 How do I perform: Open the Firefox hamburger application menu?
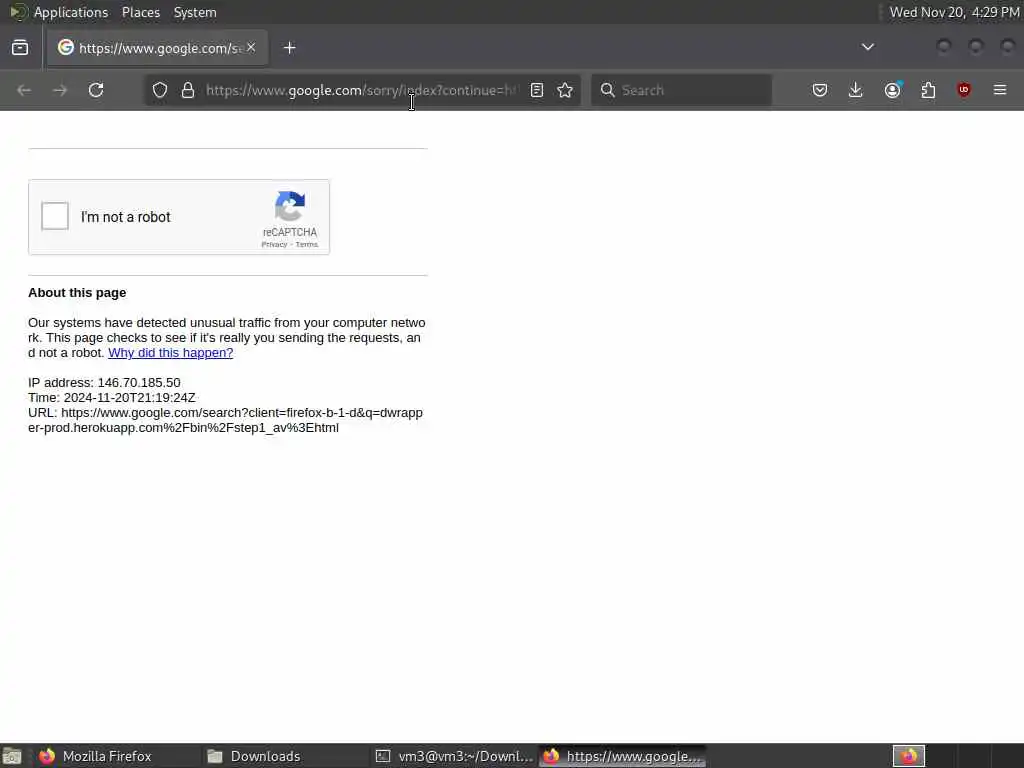click(1000, 90)
